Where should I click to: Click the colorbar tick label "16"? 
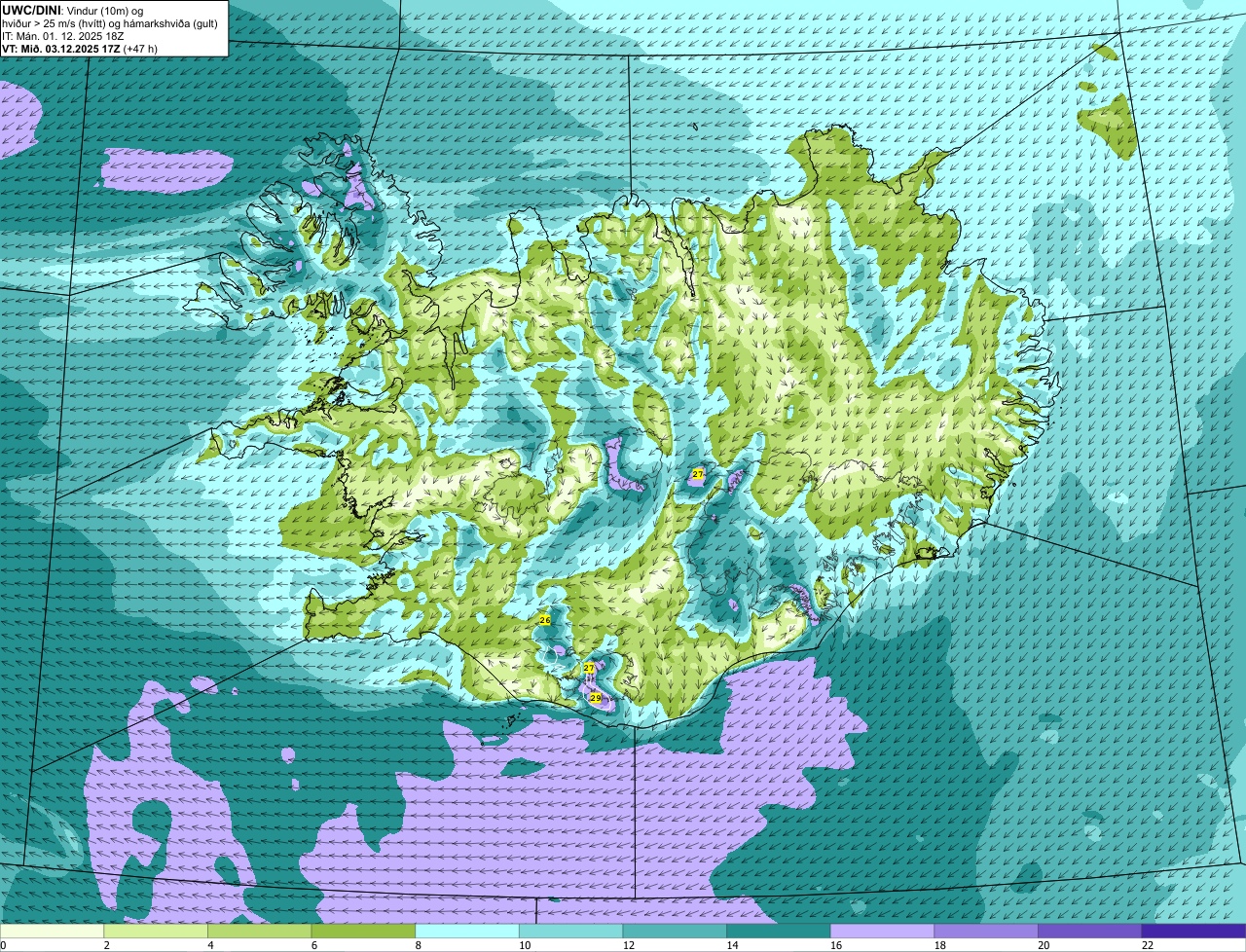[836, 945]
